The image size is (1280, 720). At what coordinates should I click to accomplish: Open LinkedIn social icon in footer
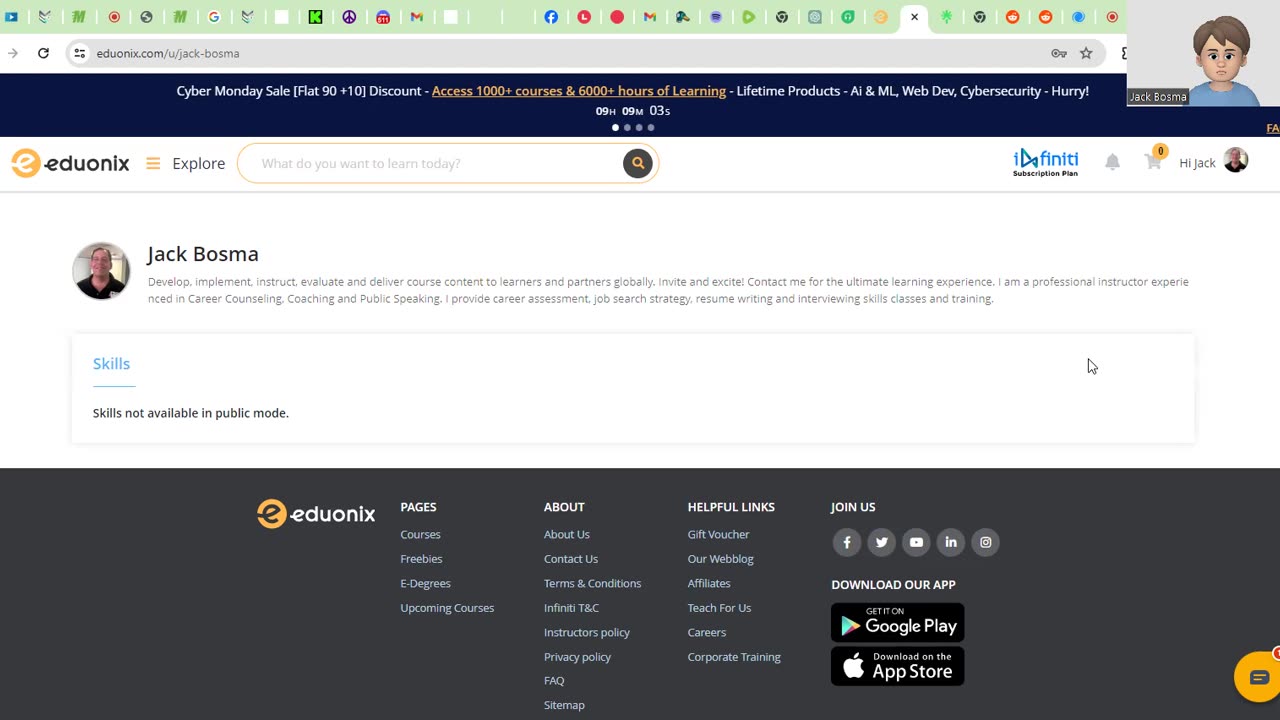(x=951, y=542)
